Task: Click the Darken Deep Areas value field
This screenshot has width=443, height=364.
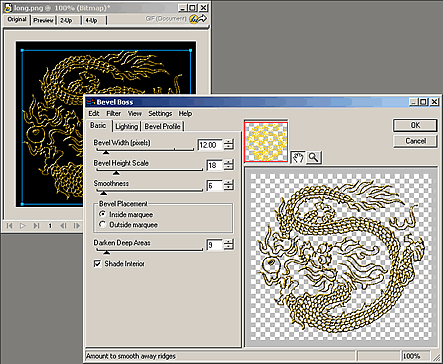Action: 215,245
